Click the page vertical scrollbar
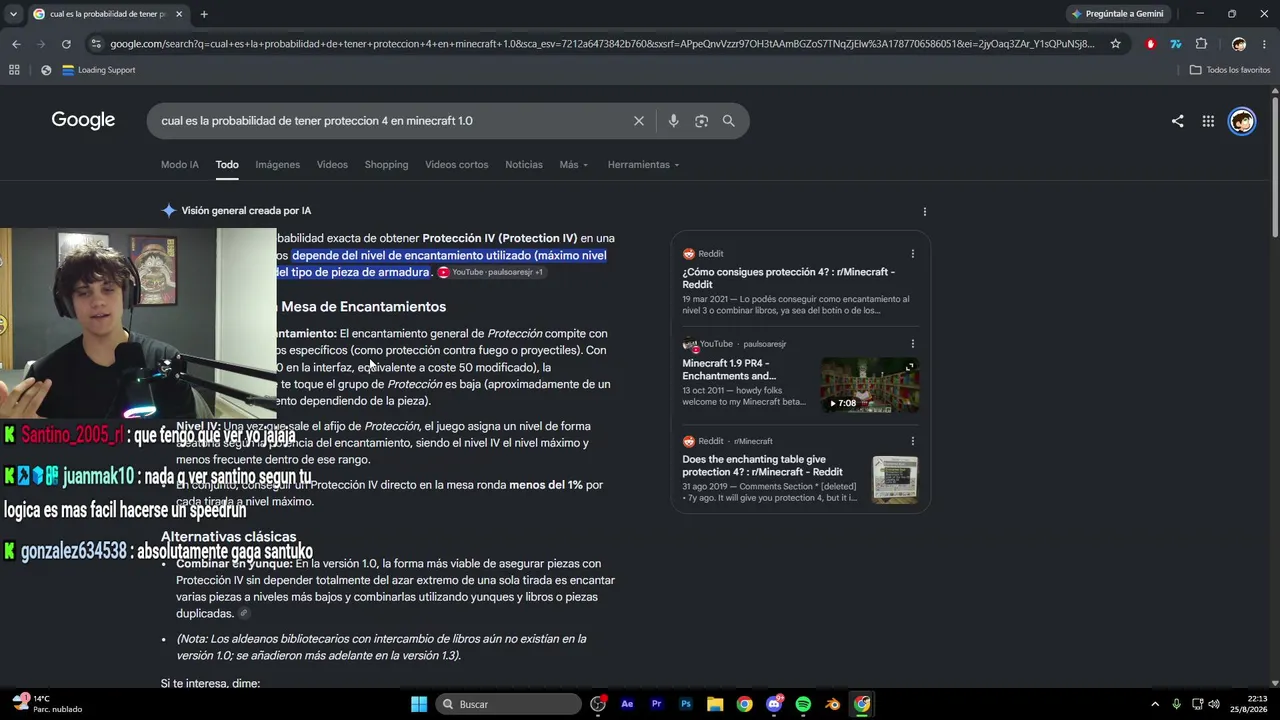 (x=1275, y=165)
